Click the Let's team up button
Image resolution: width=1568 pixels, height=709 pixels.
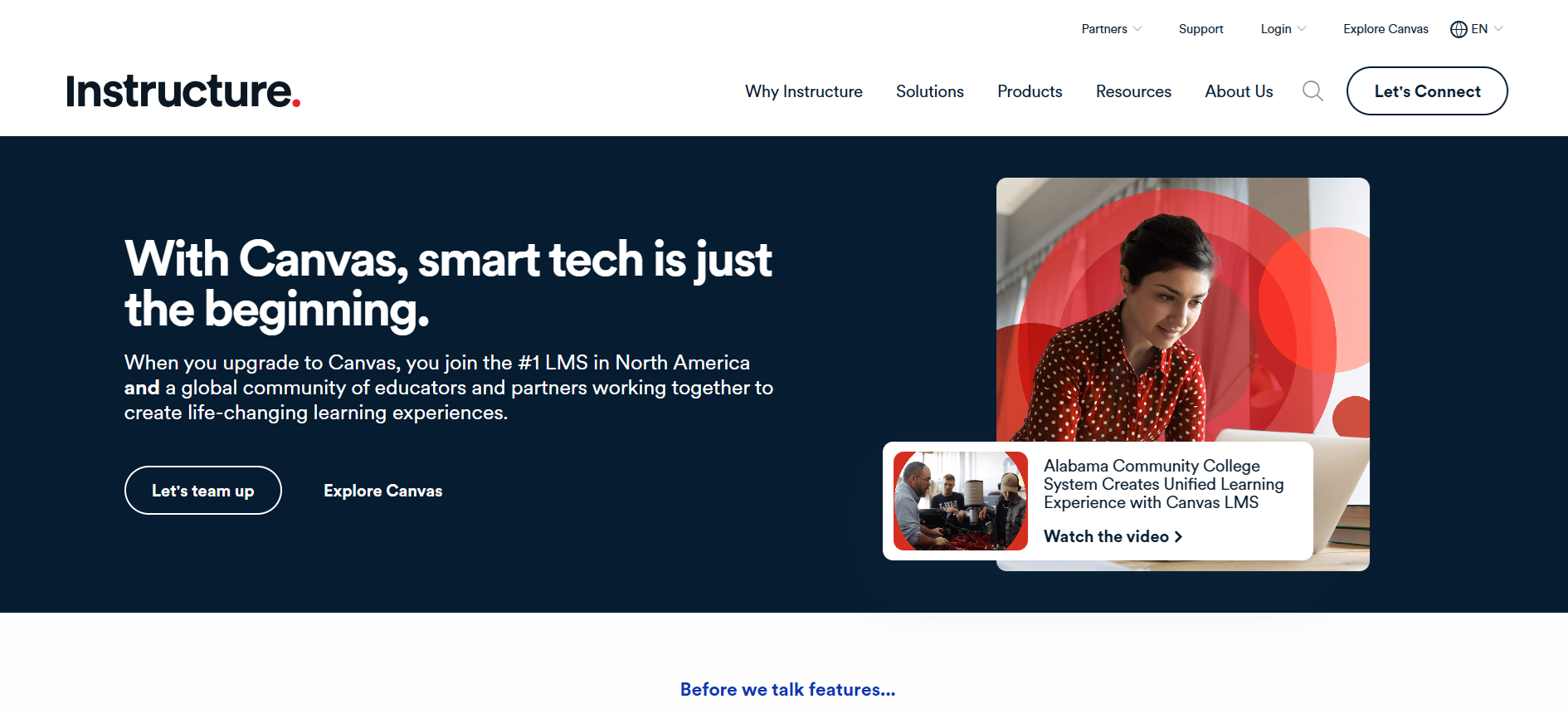(x=203, y=491)
